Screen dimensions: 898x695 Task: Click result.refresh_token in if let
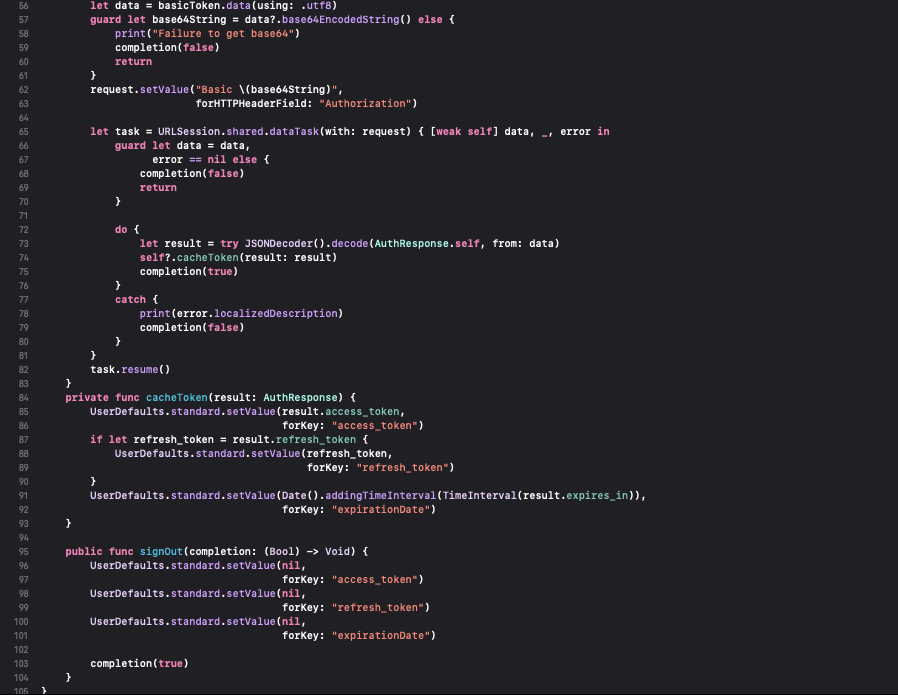click(x=294, y=440)
